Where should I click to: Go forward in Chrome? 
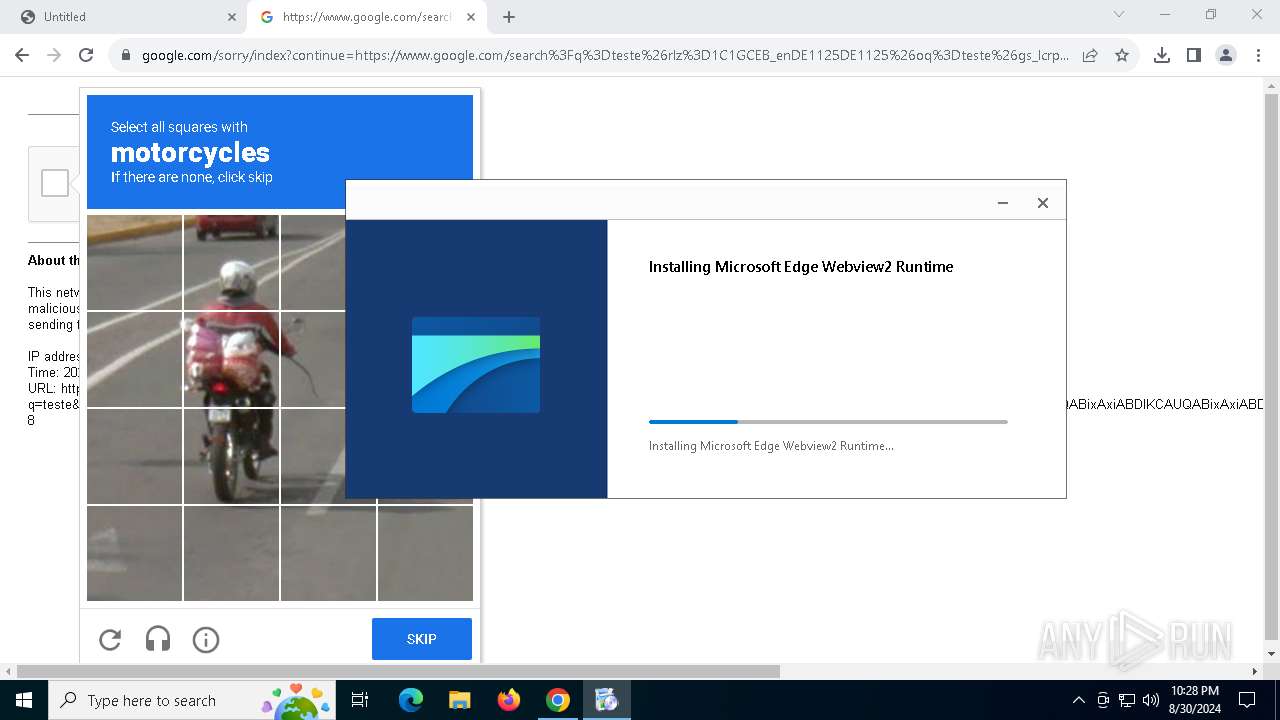point(54,55)
